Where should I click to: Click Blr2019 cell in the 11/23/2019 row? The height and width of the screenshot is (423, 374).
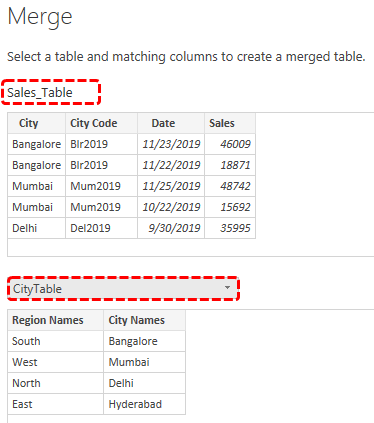click(x=101, y=144)
